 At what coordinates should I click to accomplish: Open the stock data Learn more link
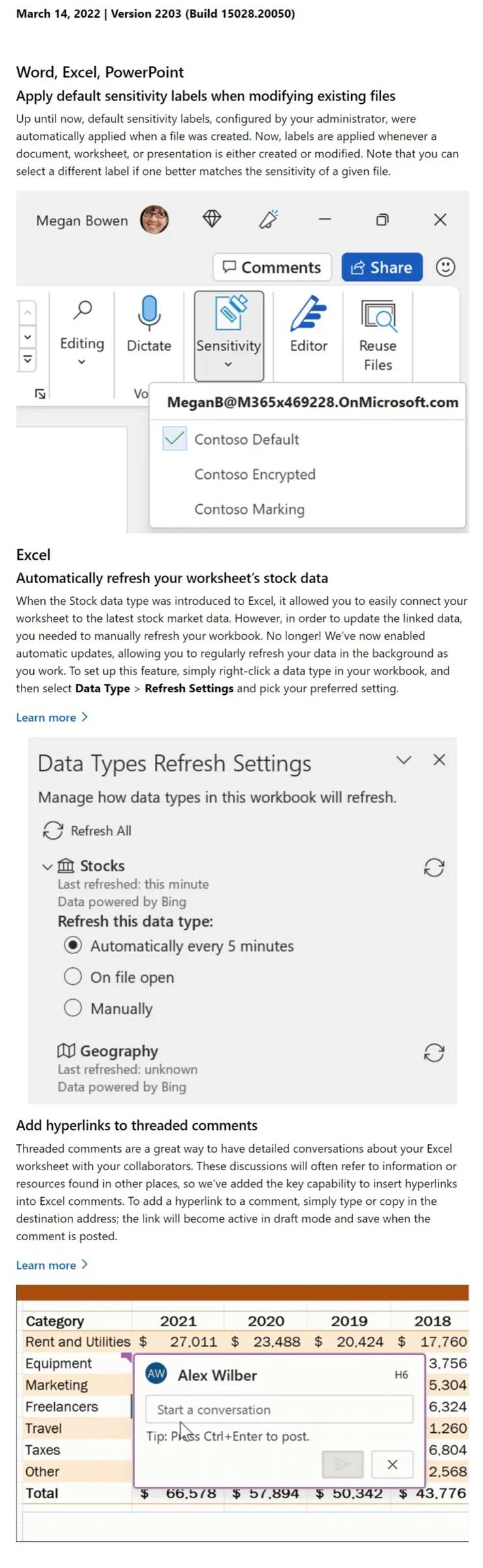47,716
